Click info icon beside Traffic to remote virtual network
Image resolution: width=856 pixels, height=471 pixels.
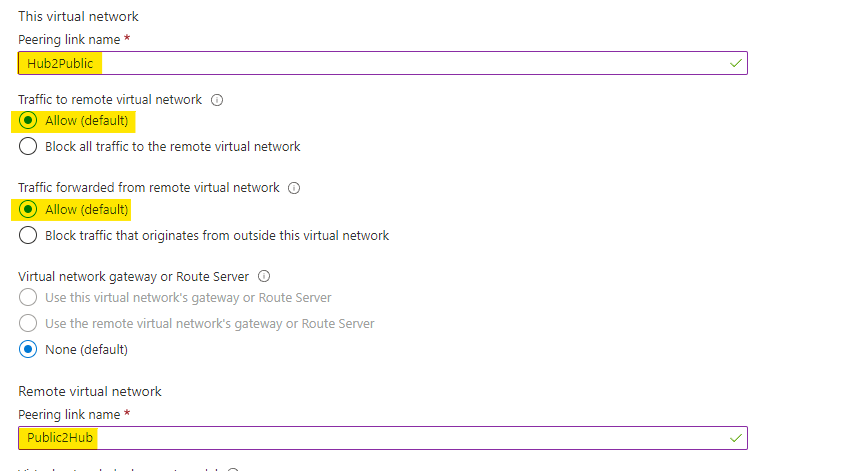click(x=217, y=100)
